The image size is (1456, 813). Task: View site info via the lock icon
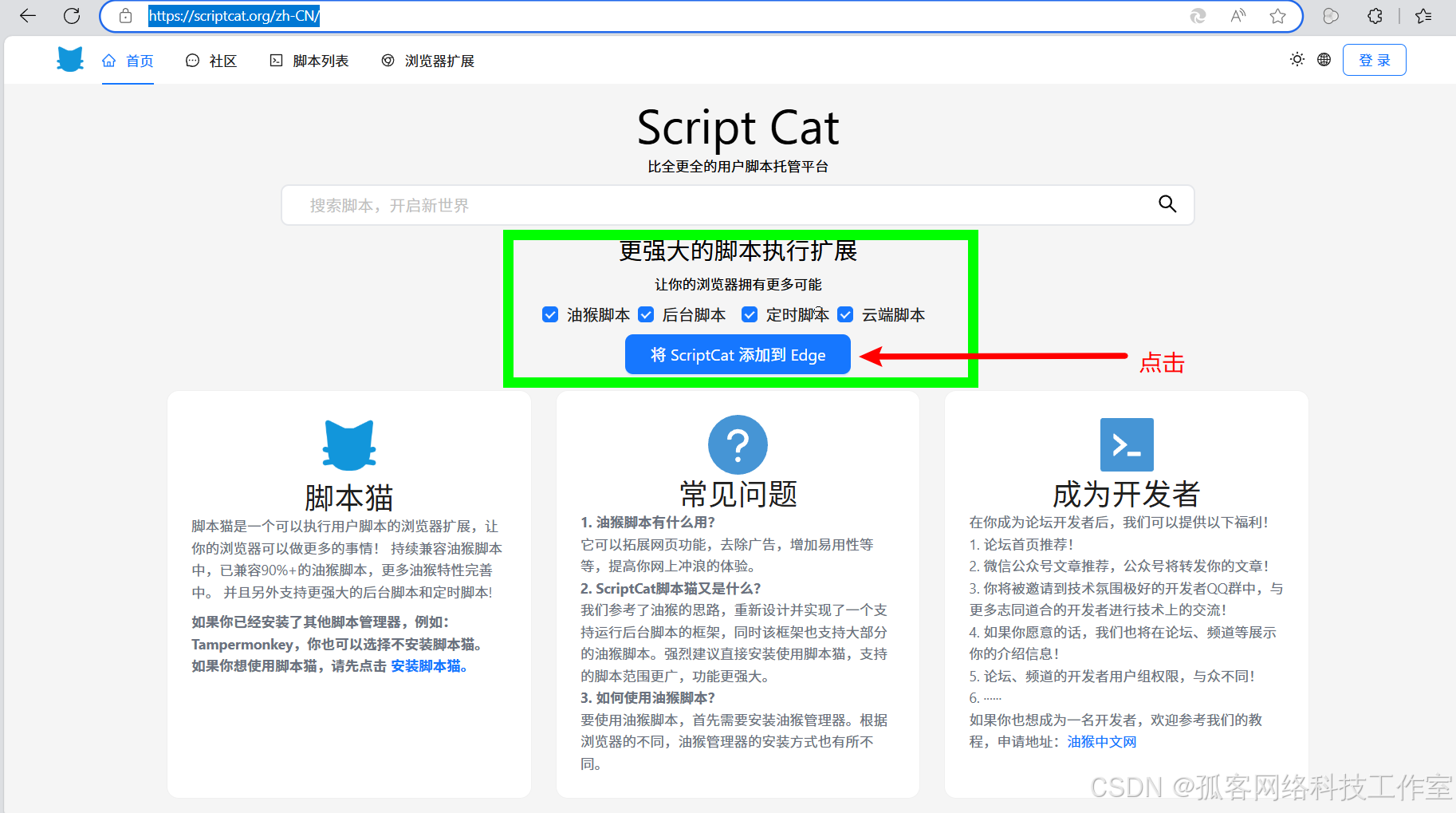pyautogui.click(x=125, y=16)
